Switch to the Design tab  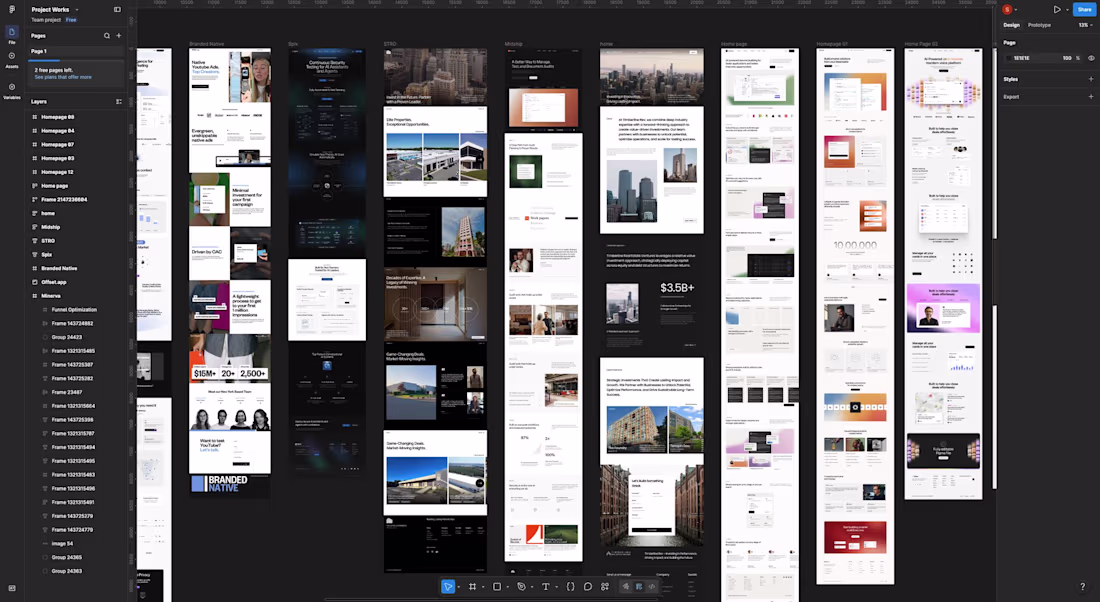1012,25
